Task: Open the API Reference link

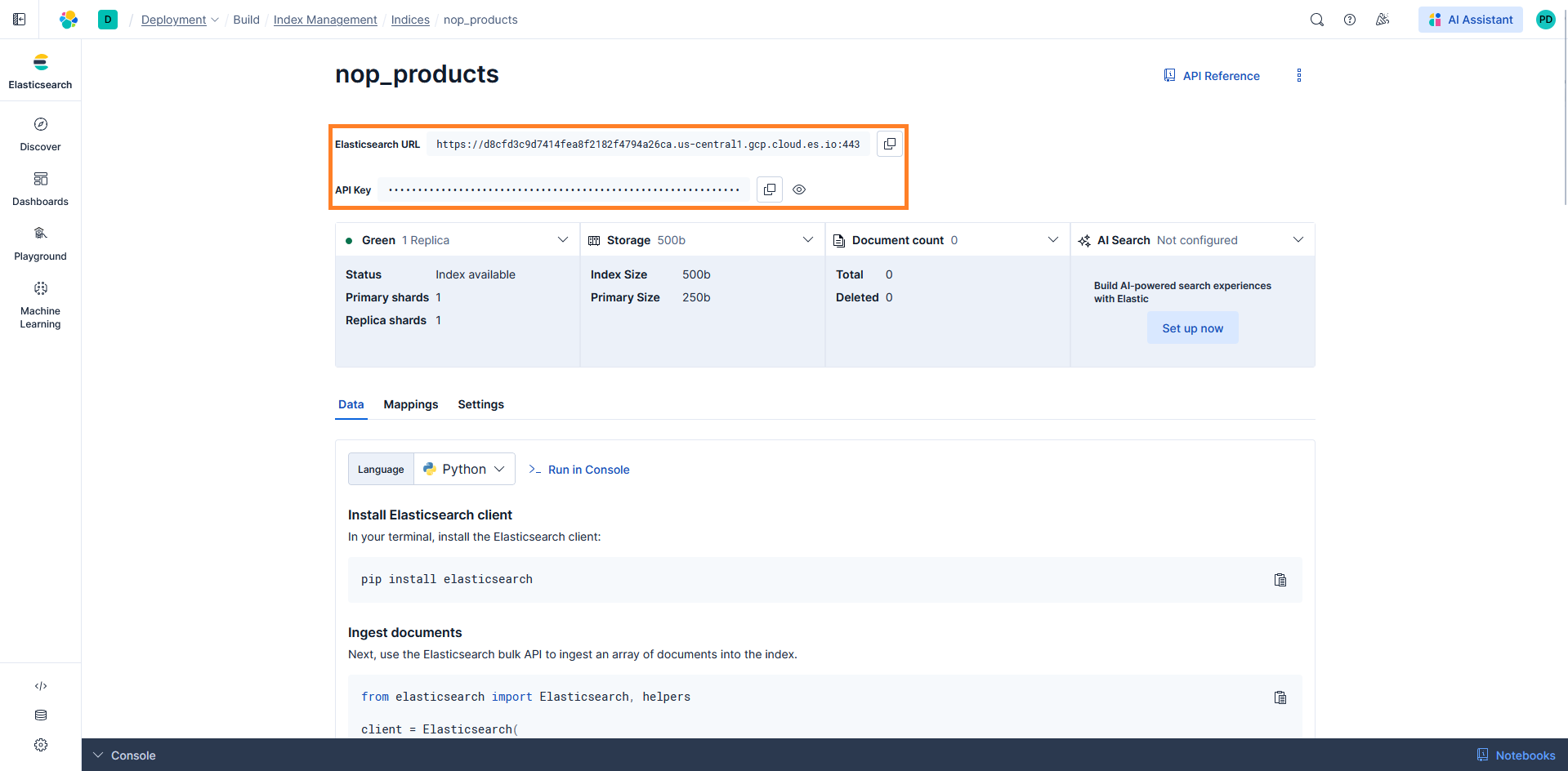Action: click(1212, 76)
